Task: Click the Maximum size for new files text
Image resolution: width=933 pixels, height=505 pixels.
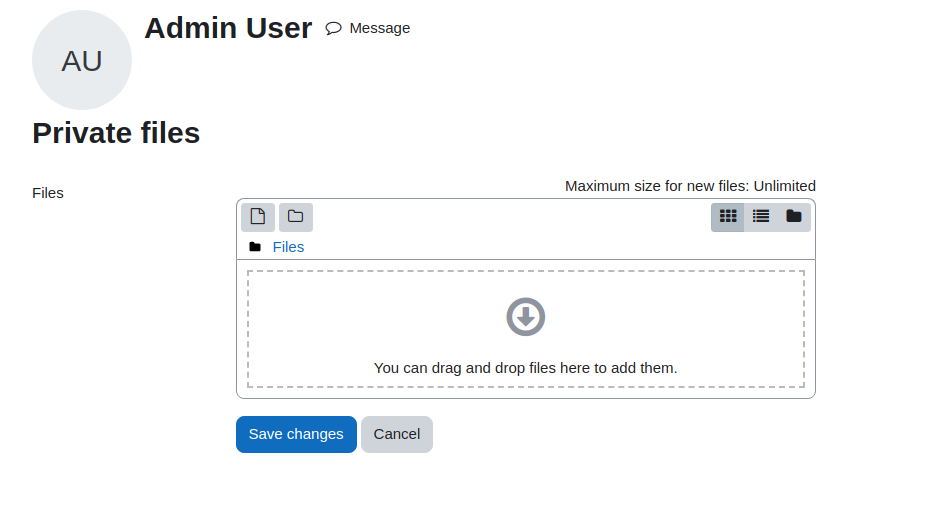Action: [690, 186]
